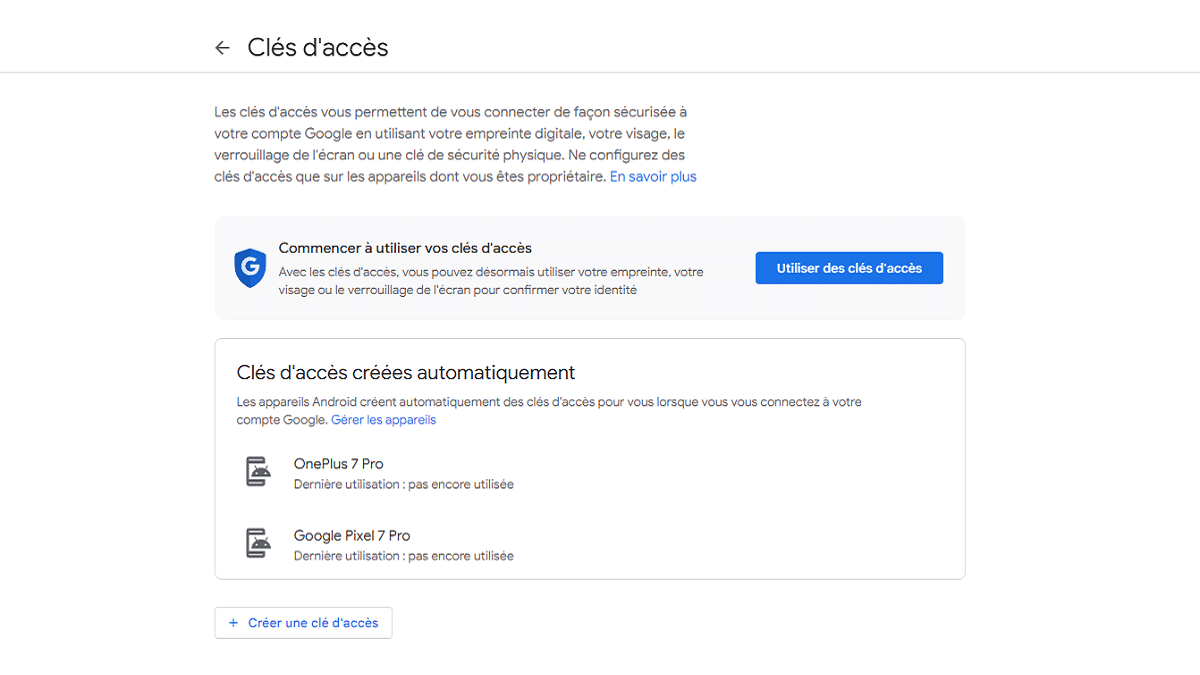1200x675 pixels.
Task: Select the OnePlus 7 Pro device name
Action: point(338,464)
